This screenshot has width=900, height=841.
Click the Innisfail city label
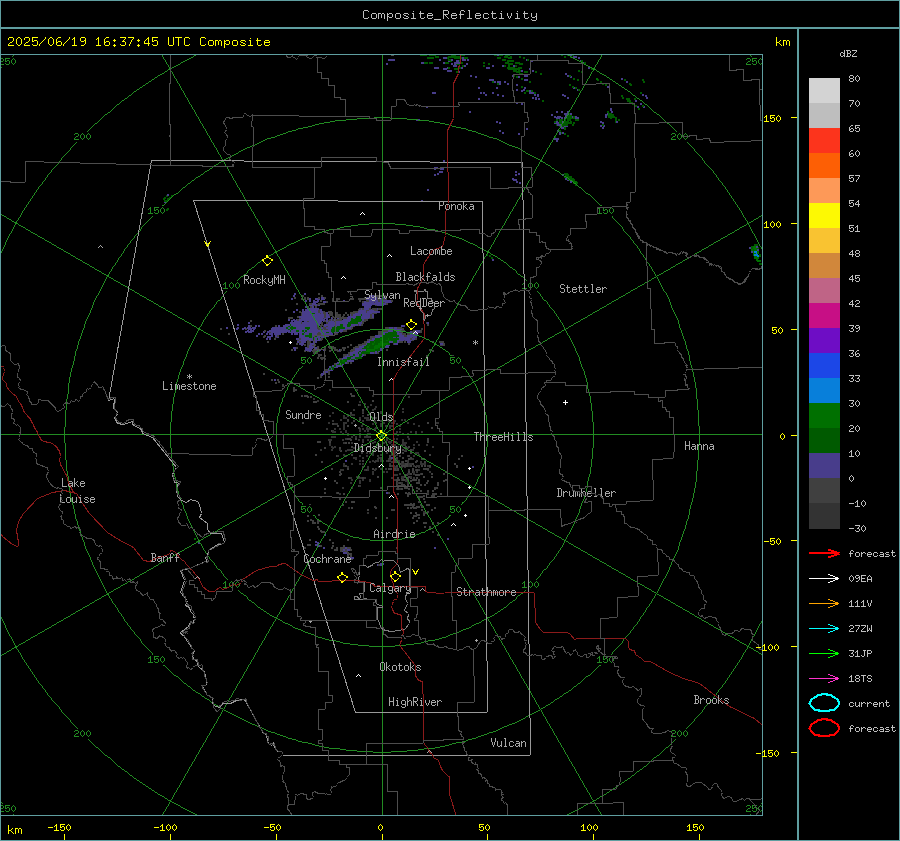point(403,362)
